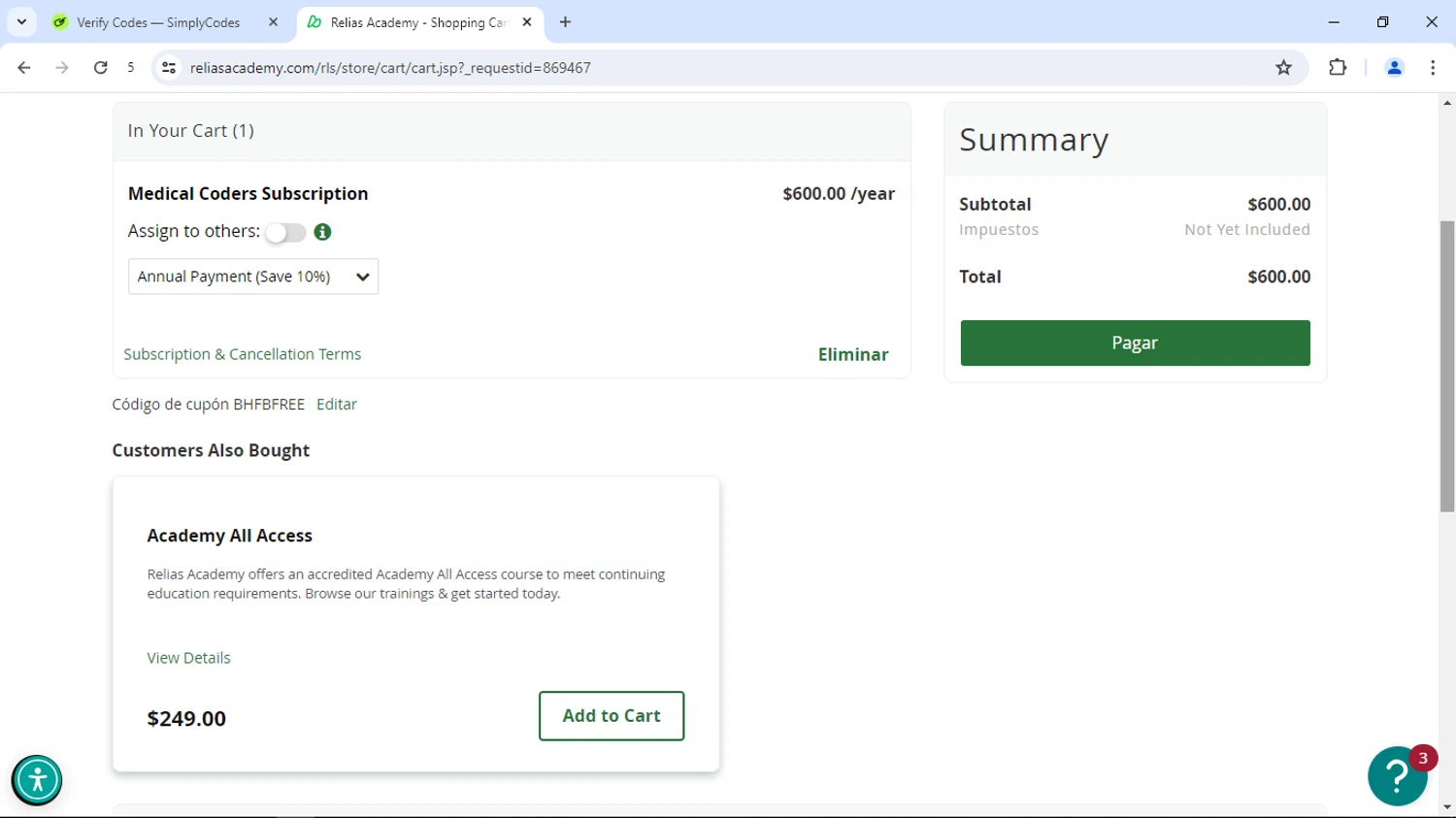Click the $600.00 /year price text
This screenshot has width=1456, height=818.
839,193
